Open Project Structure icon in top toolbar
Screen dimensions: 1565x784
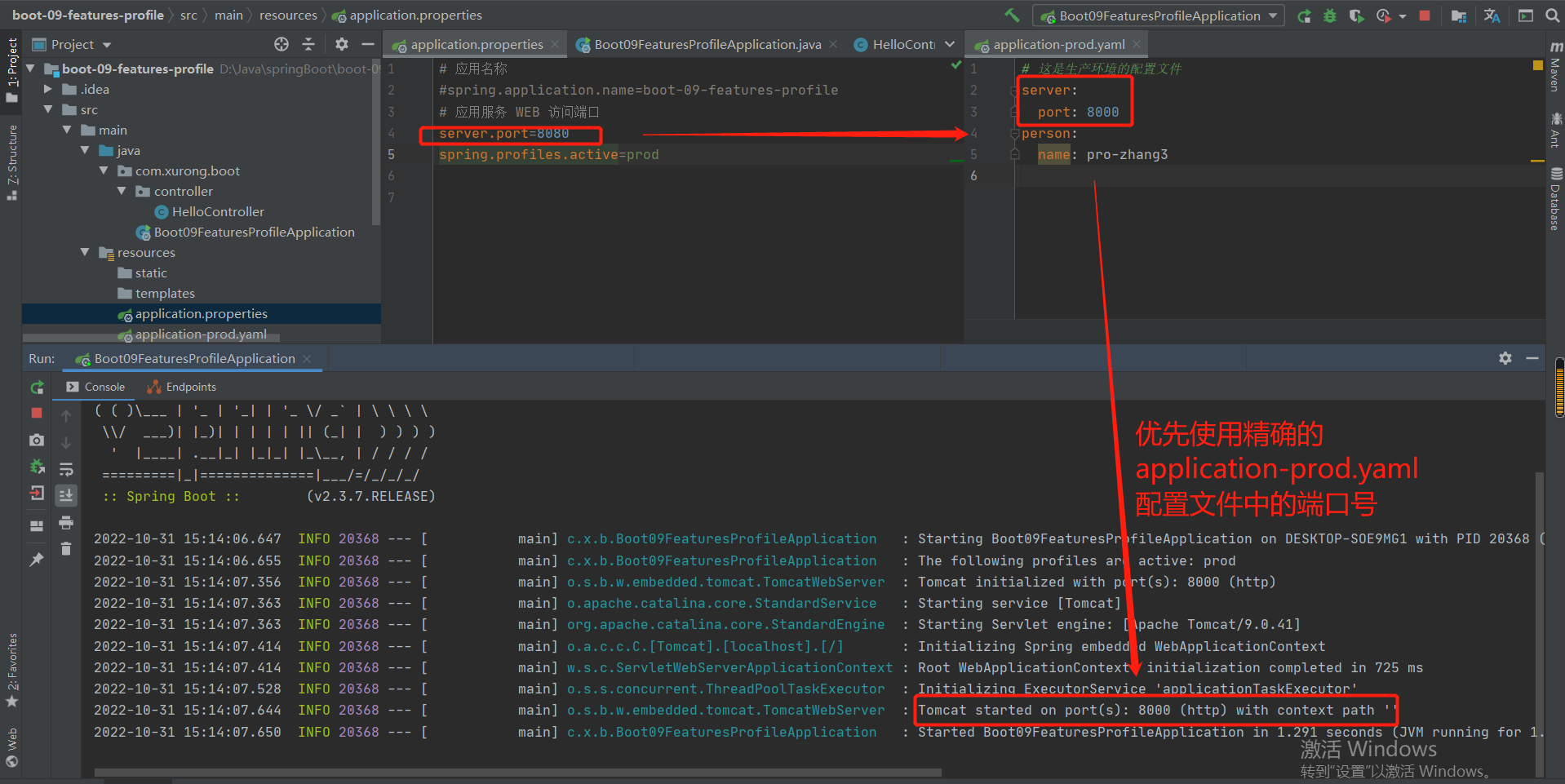[1459, 16]
